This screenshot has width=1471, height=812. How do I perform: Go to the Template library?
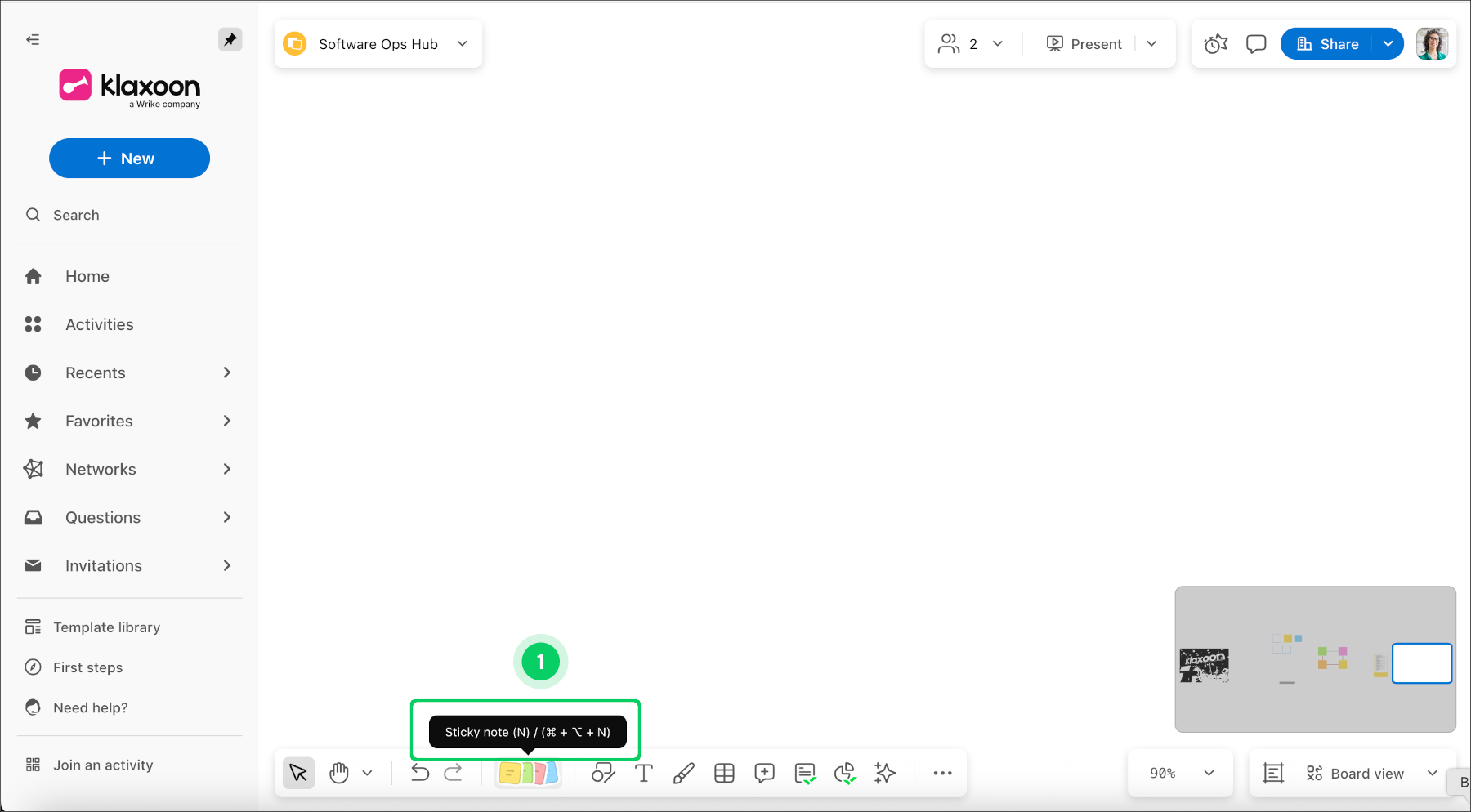point(106,627)
